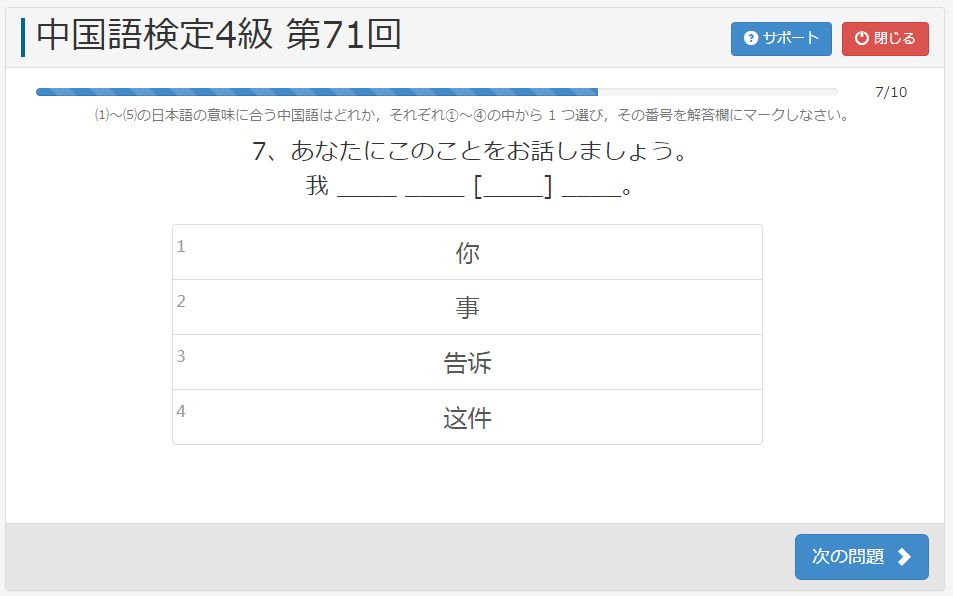Go to next question with 次の問題
953x596 pixels.
pos(861,557)
